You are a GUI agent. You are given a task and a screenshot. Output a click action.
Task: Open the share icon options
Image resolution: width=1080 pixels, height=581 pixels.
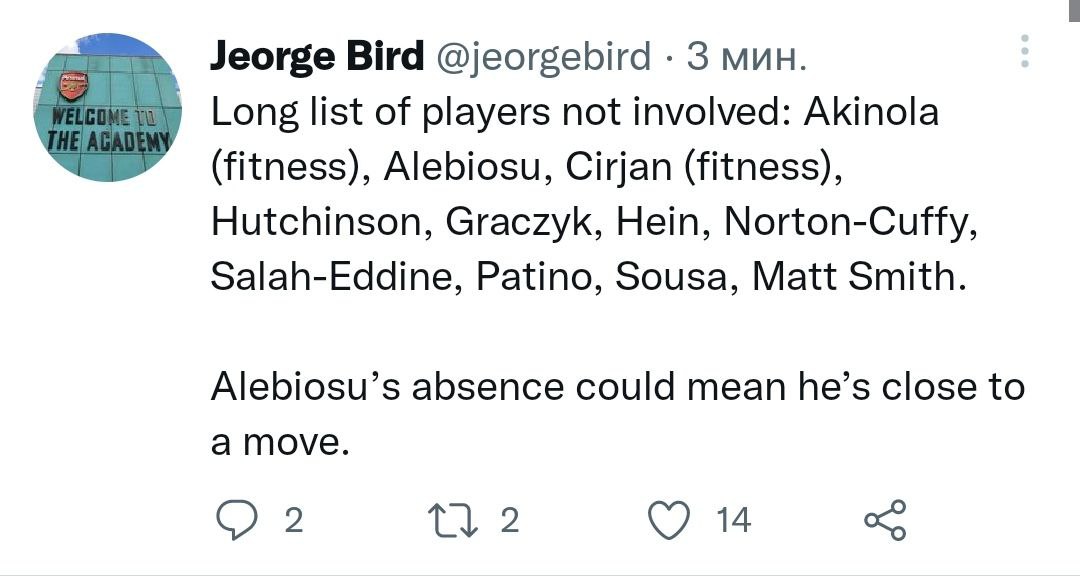point(884,520)
